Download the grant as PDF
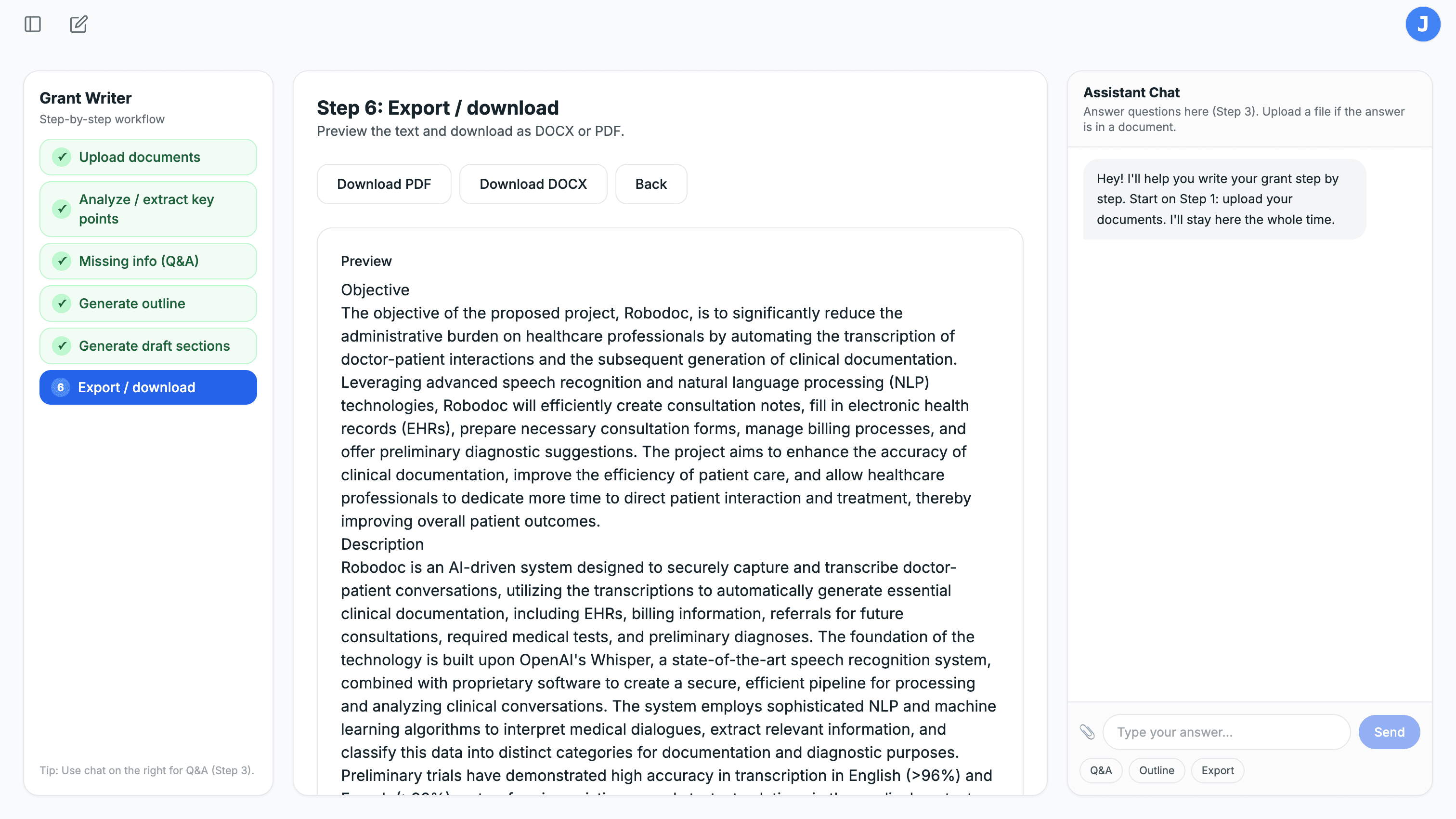The image size is (1456, 819). pyautogui.click(x=384, y=184)
